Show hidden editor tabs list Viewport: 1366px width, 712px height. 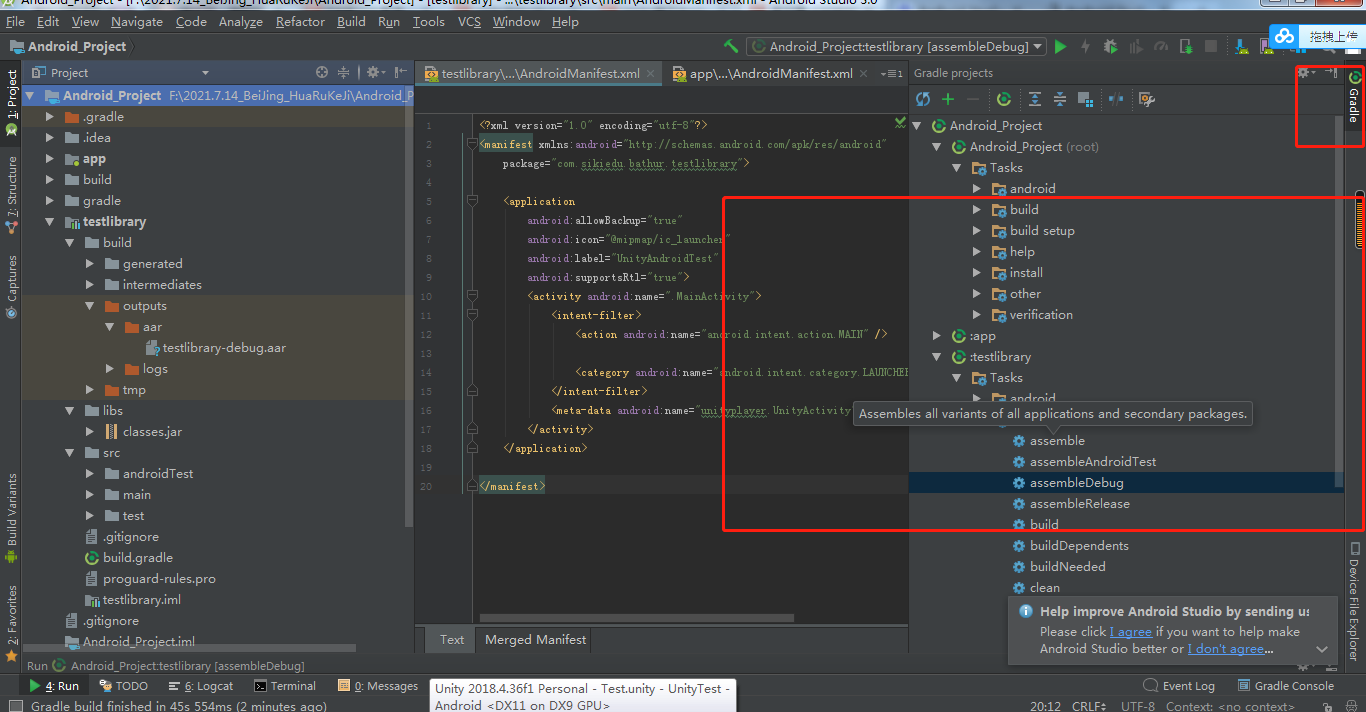point(891,73)
